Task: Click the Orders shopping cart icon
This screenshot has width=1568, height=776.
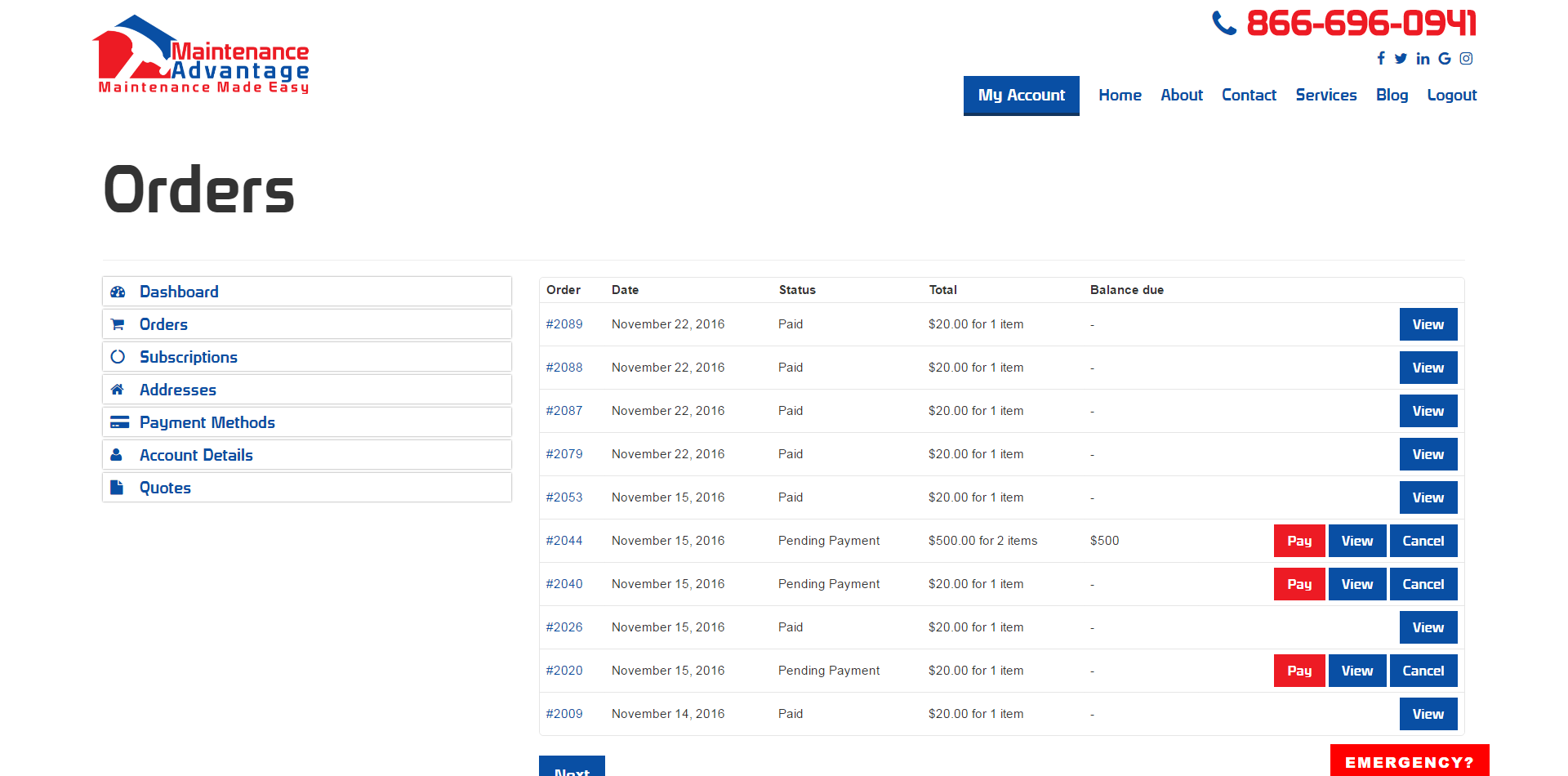Action: [118, 324]
